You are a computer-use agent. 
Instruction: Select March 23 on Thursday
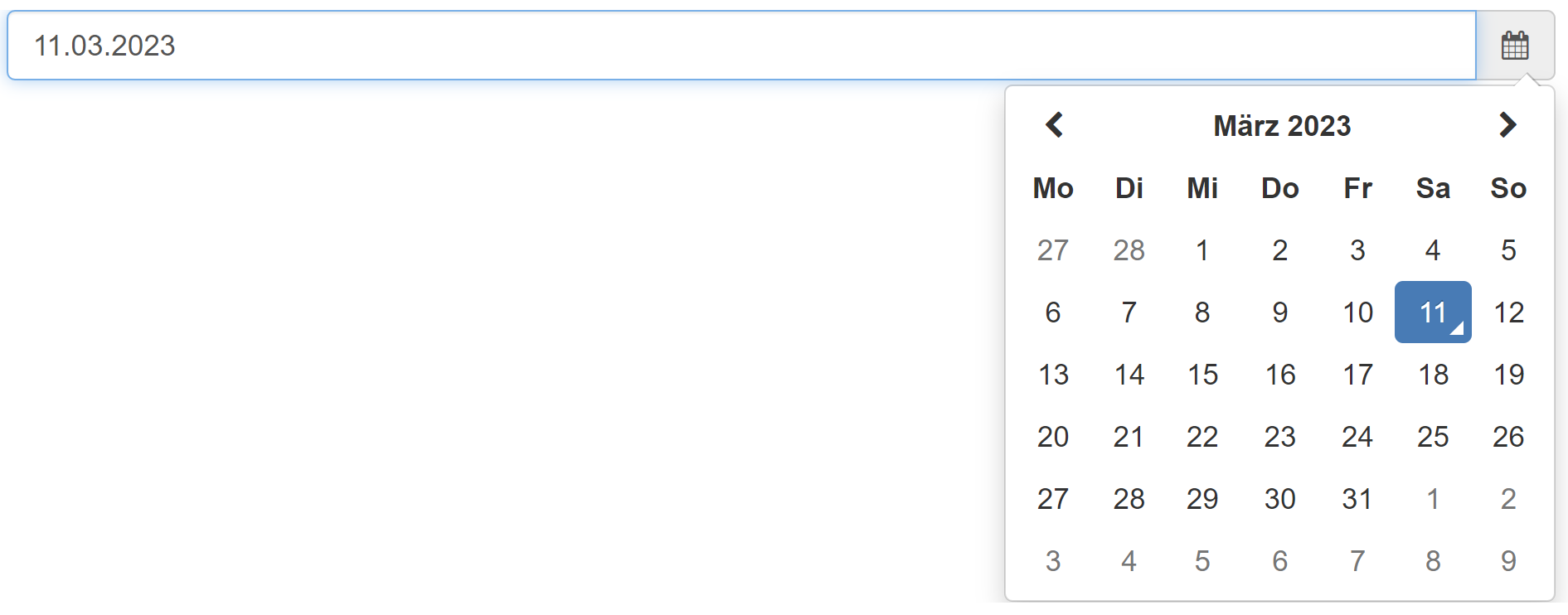point(1279,437)
